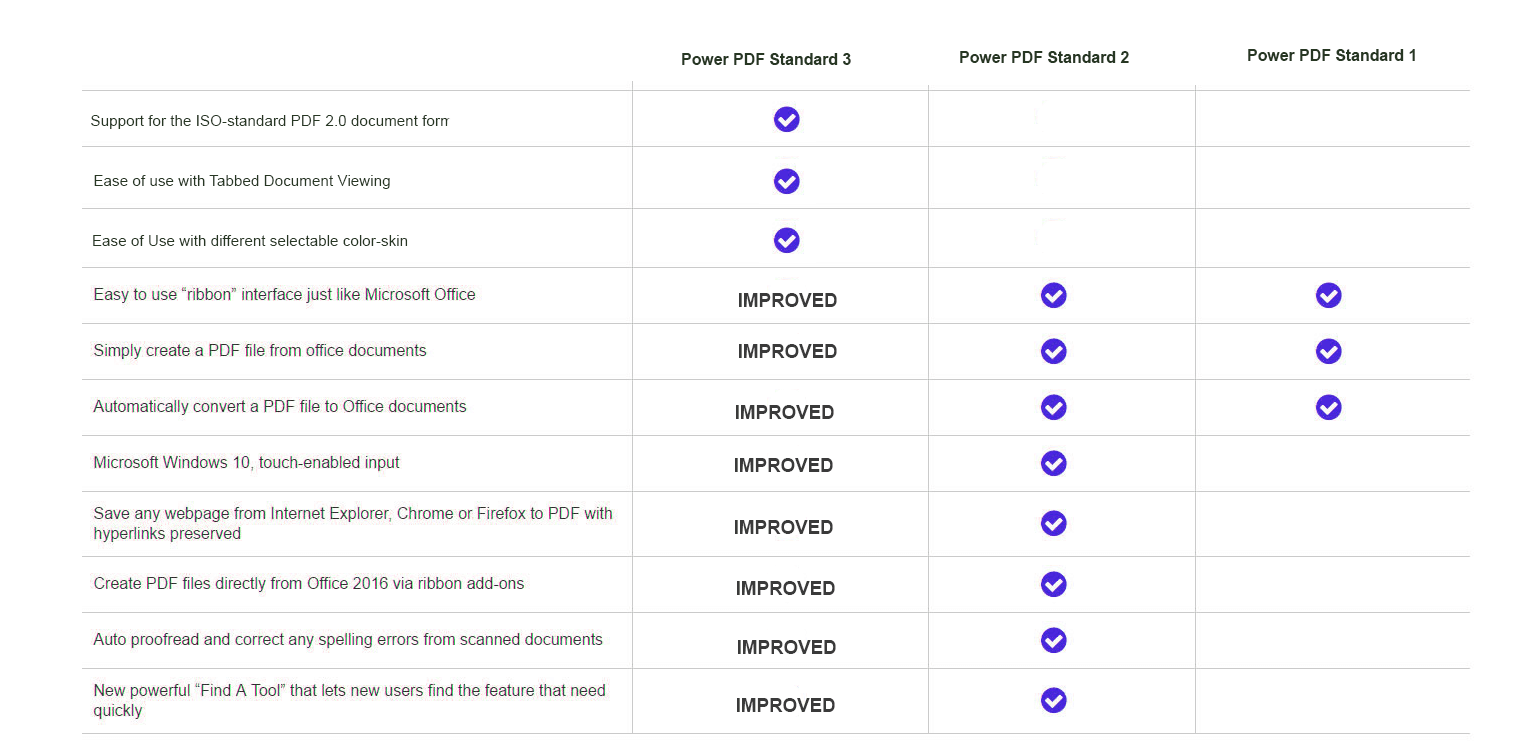Select the Power PDF Standard 2 column header

click(1044, 57)
